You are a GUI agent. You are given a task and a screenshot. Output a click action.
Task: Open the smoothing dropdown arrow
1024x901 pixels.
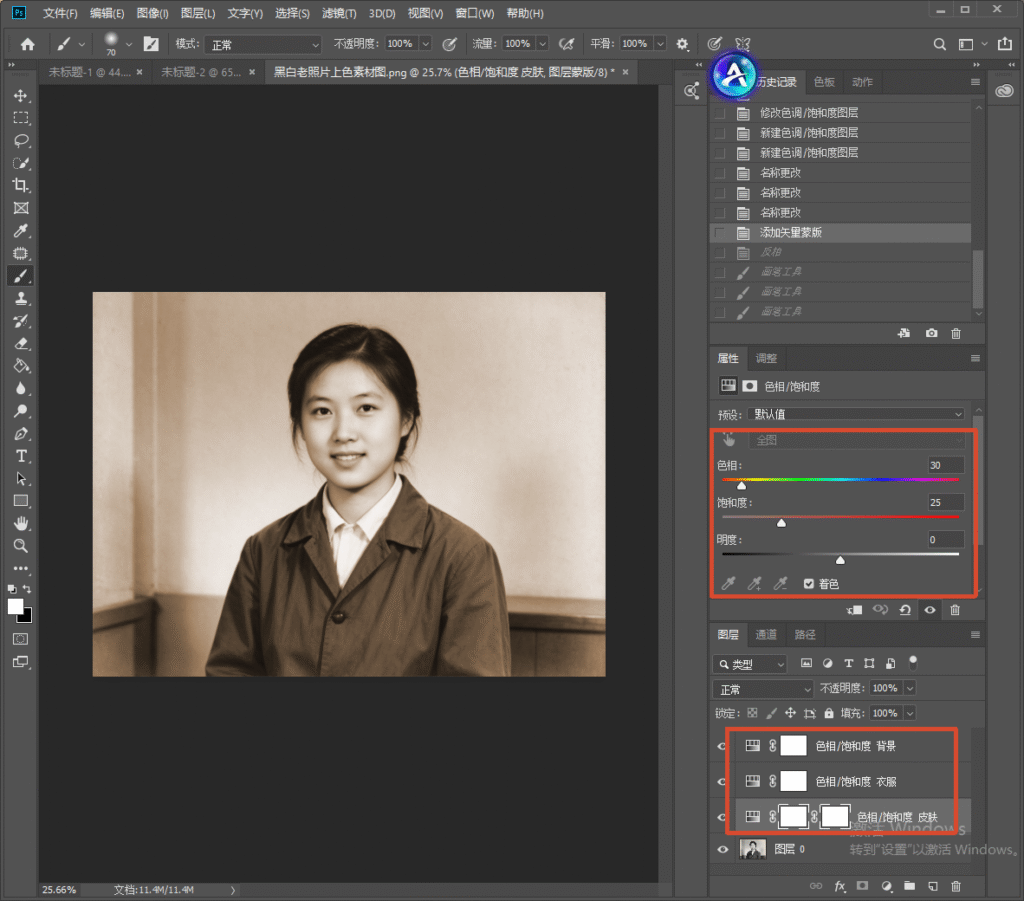click(x=660, y=44)
